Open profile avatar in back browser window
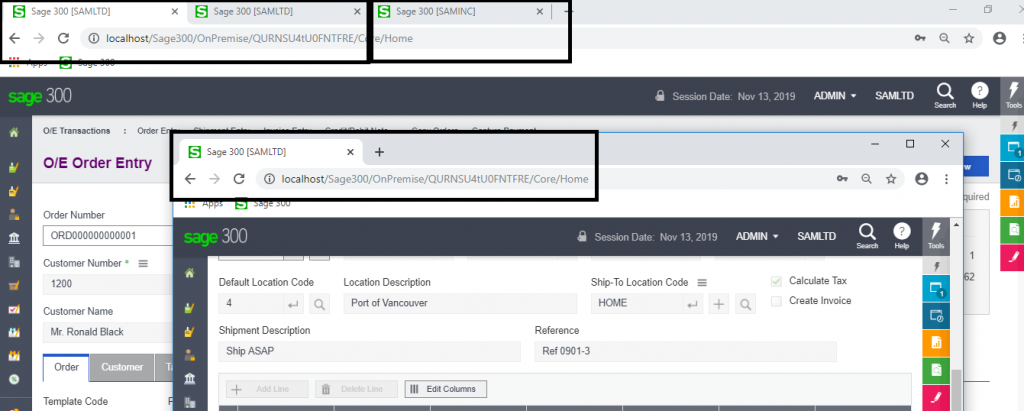 [x=999, y=39]
